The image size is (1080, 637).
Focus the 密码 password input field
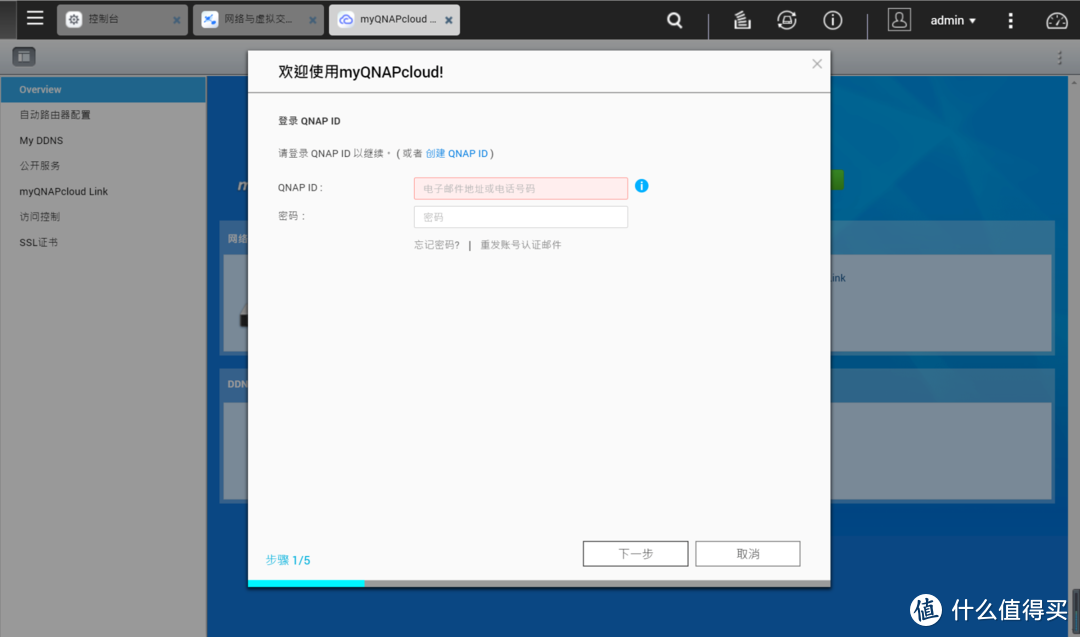click(x=521, y=217)
